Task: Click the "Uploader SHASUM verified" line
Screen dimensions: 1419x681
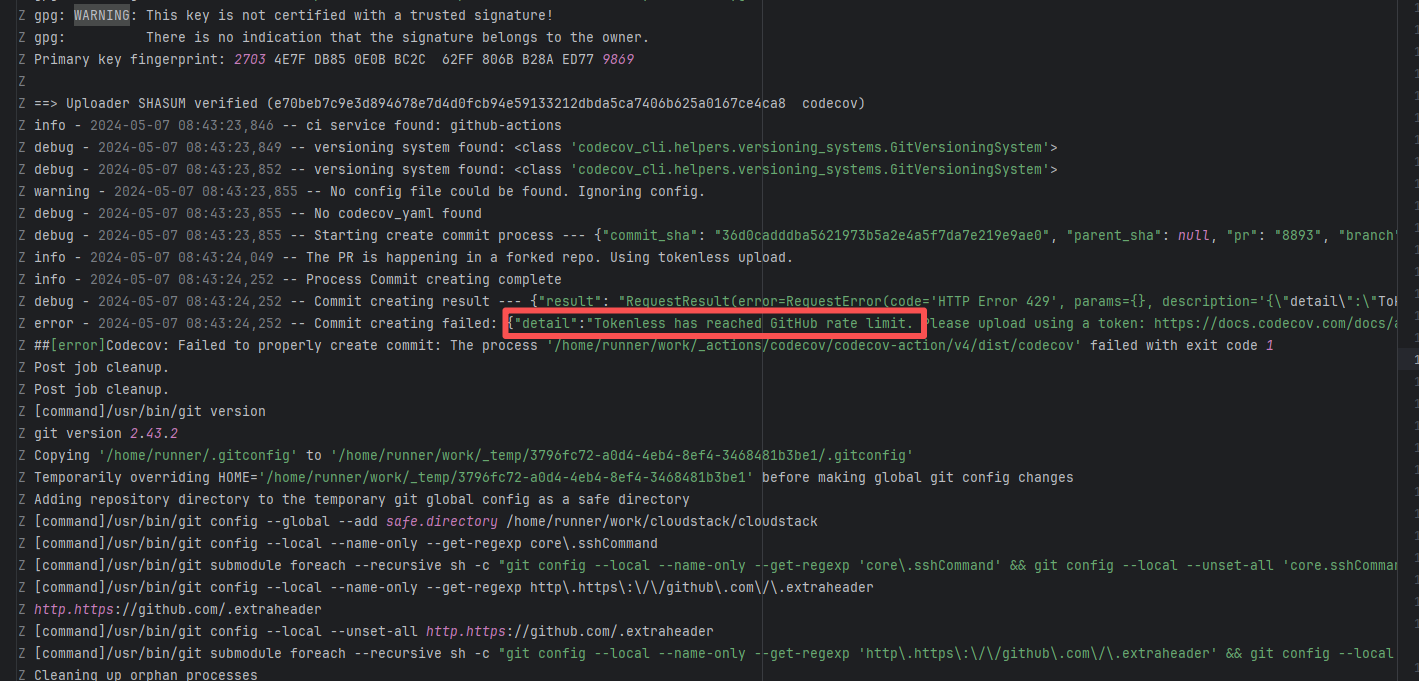Action: coord(449,104)
